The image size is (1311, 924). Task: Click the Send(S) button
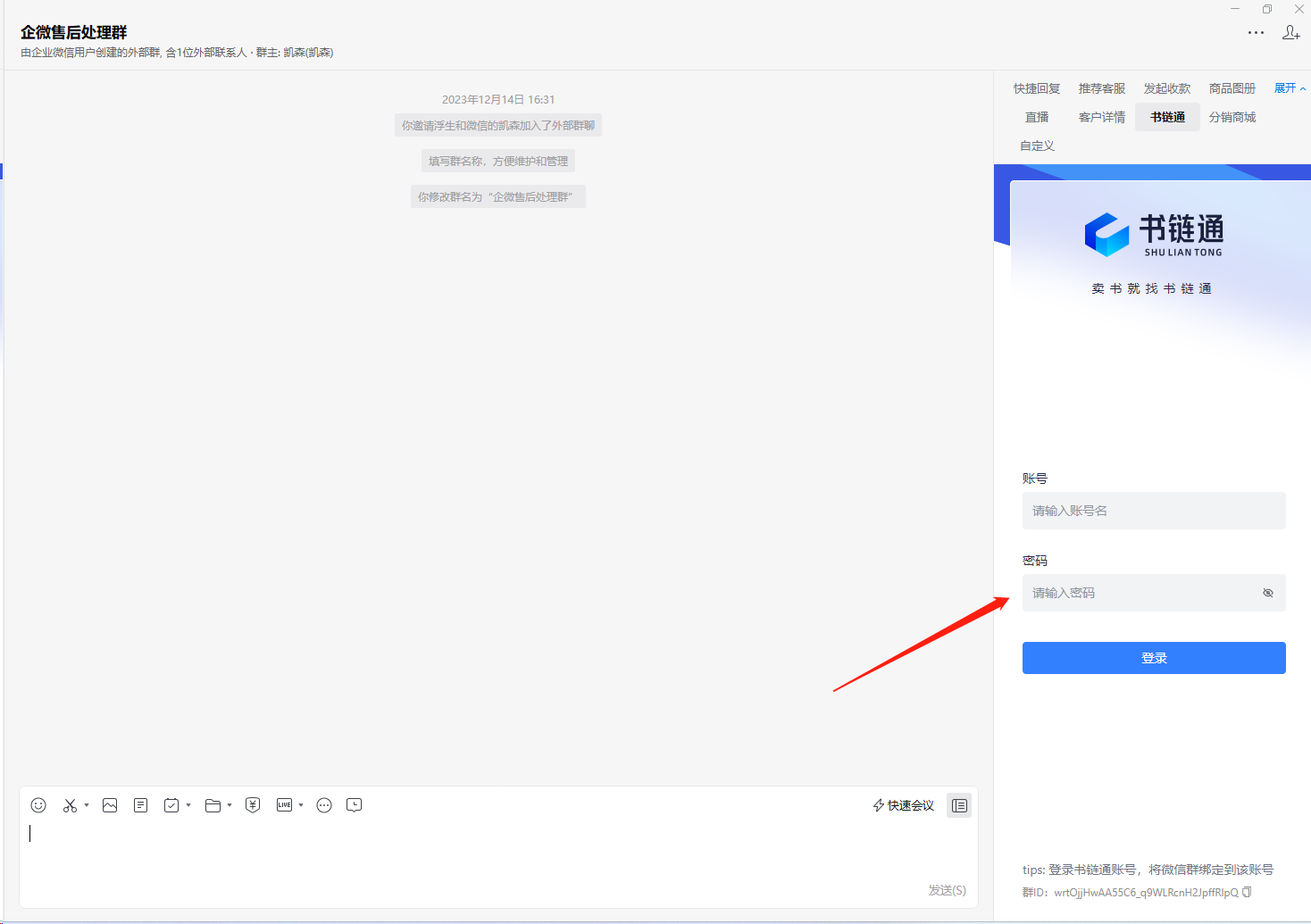tap(947, 890)
